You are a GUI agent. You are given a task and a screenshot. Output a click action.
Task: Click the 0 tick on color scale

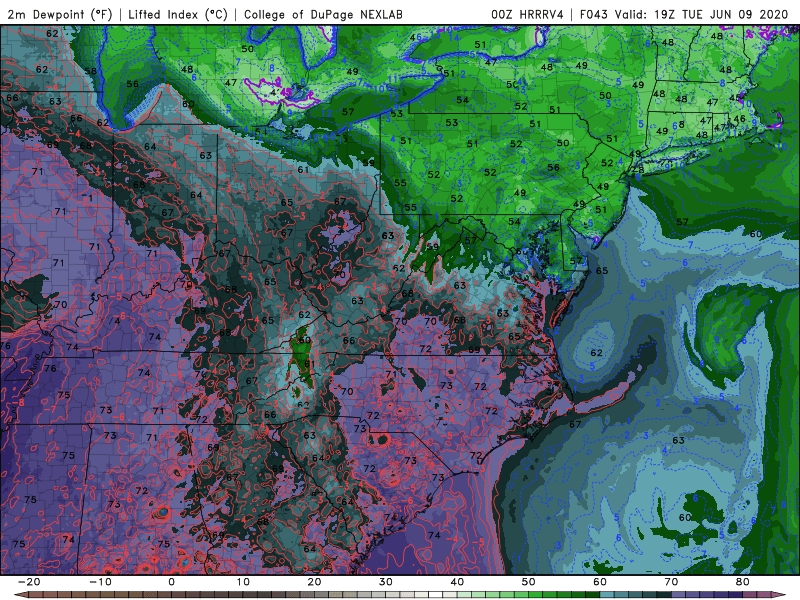pyautogui.click(x=171, y=582)
